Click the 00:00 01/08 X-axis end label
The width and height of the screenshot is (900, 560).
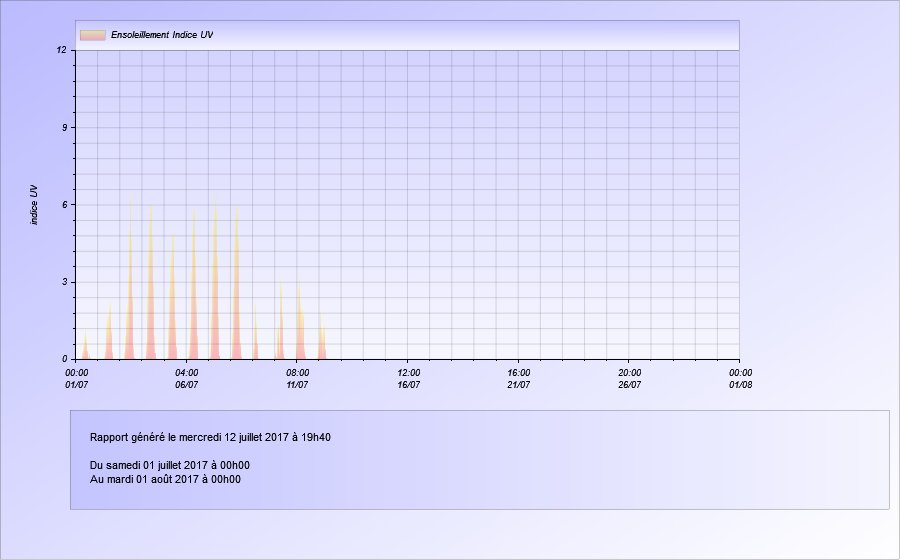point(739,378)
